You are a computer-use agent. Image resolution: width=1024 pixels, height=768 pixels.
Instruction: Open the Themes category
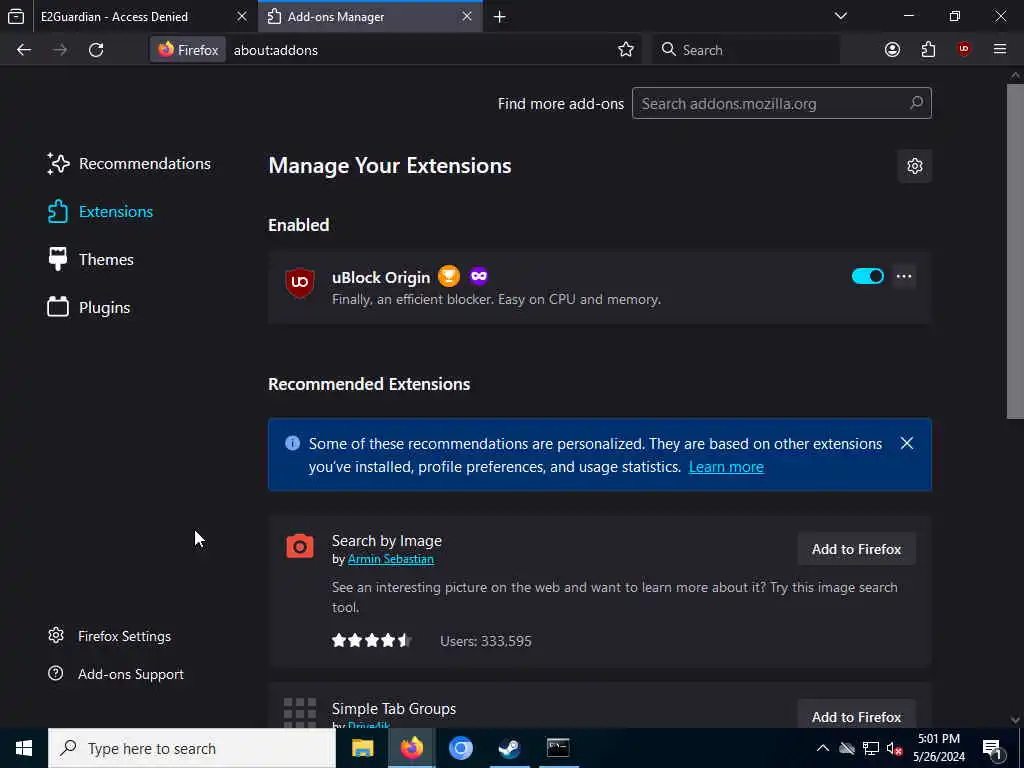coord(91,259)
